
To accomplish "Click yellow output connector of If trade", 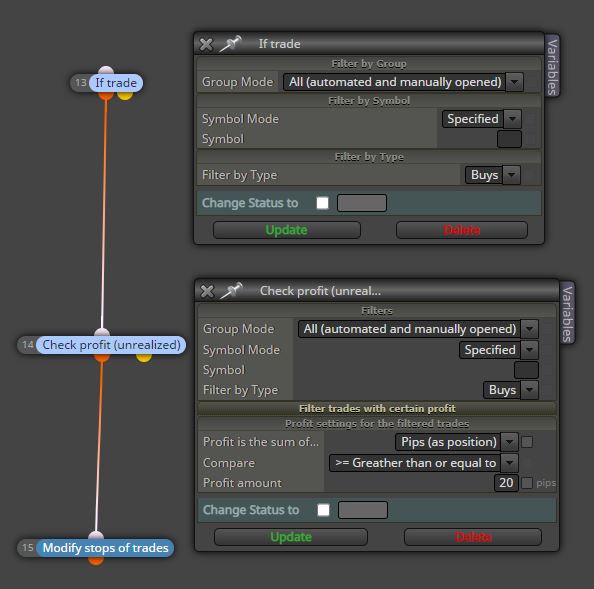I will (125, 95).
